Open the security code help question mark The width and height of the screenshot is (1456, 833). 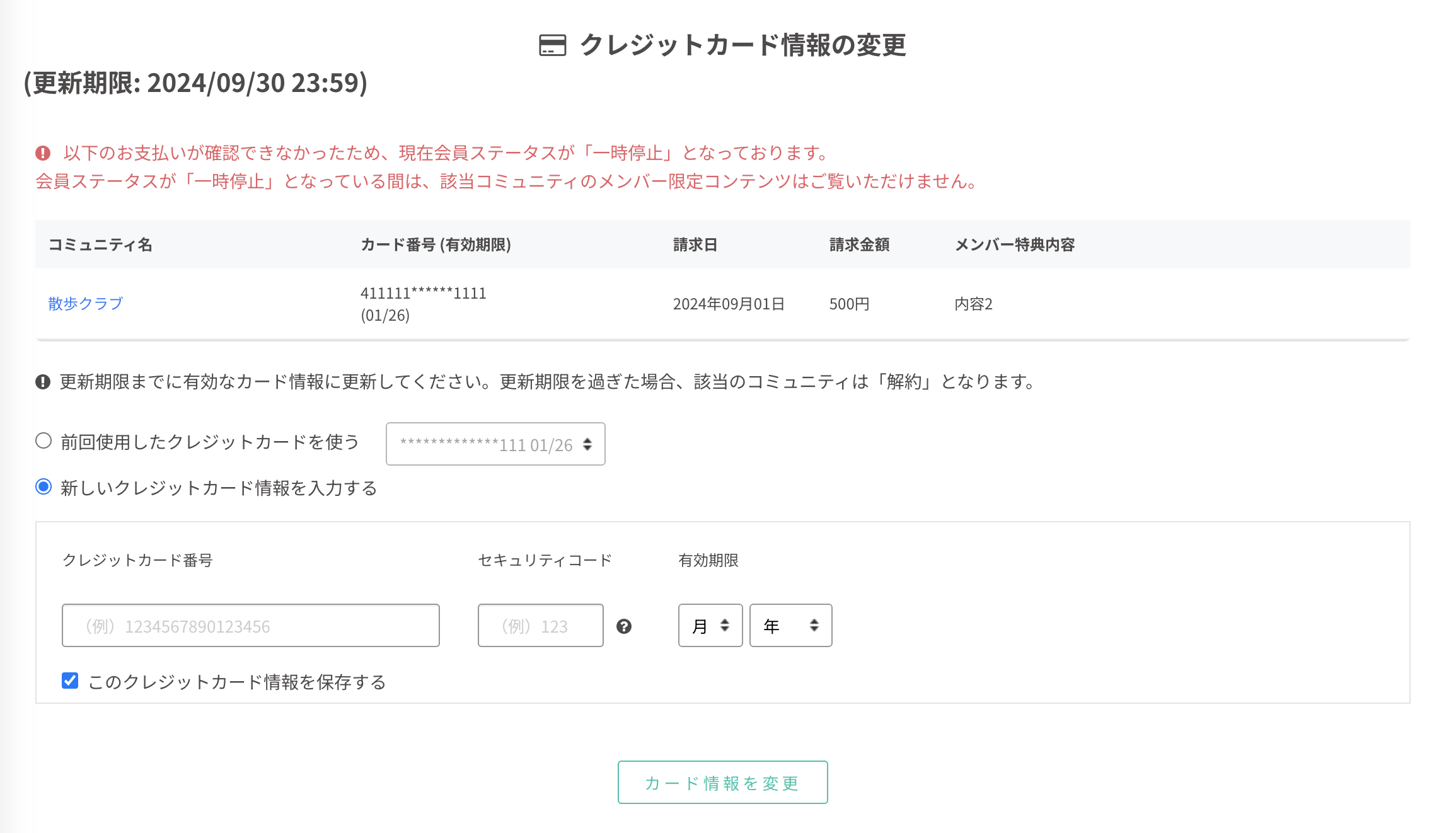coord(625,626)
